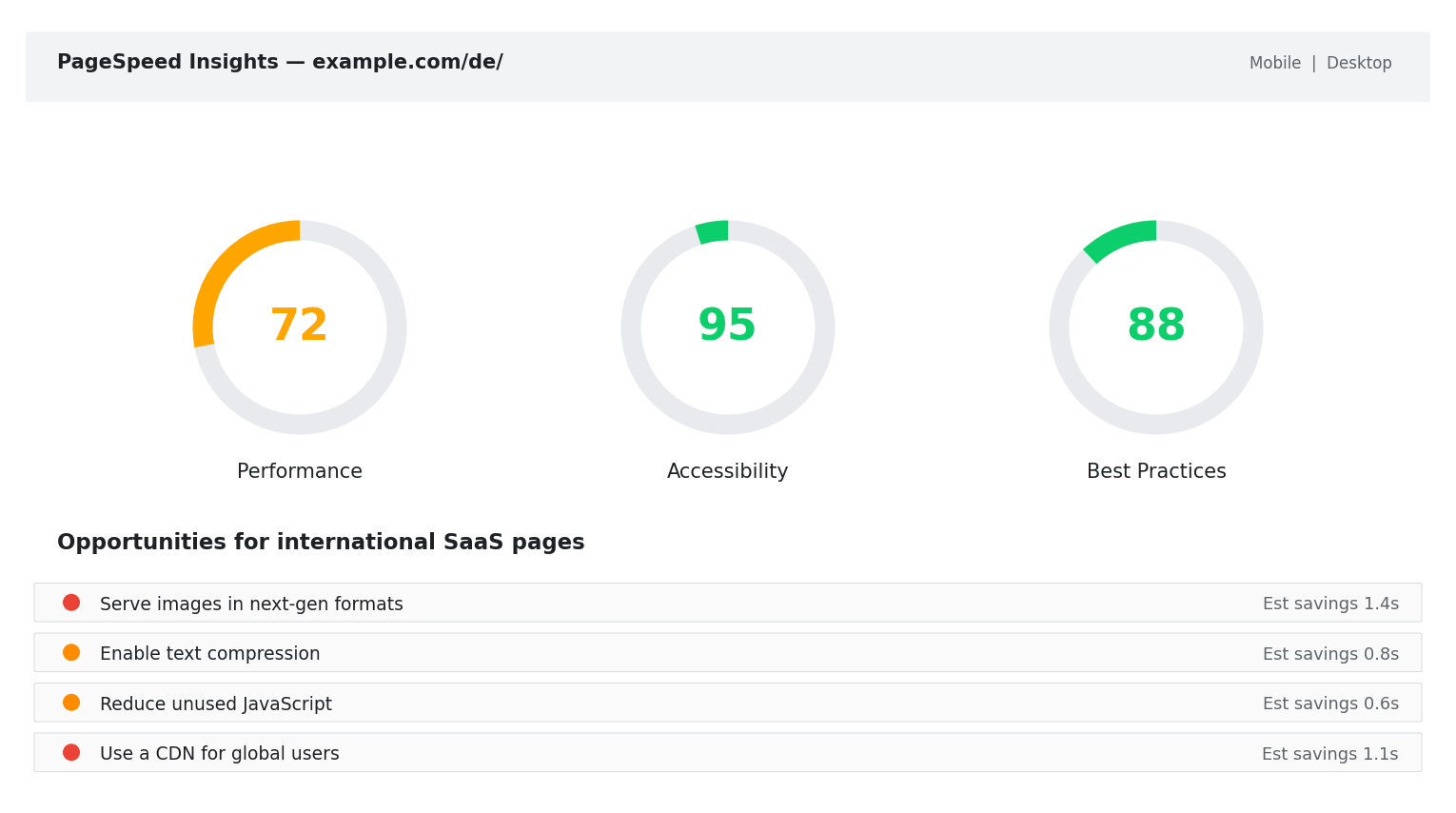
Task: Expand Serve images in next-gen formats row
Action: 728,603
